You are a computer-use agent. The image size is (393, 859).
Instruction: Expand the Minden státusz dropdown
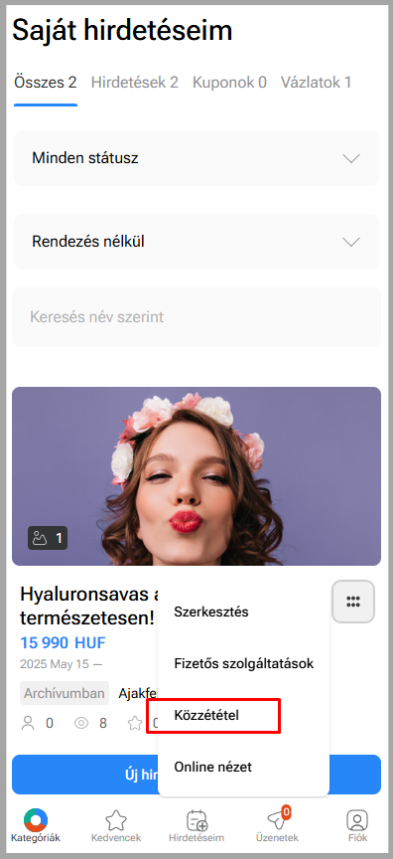[x=196, y=158]
